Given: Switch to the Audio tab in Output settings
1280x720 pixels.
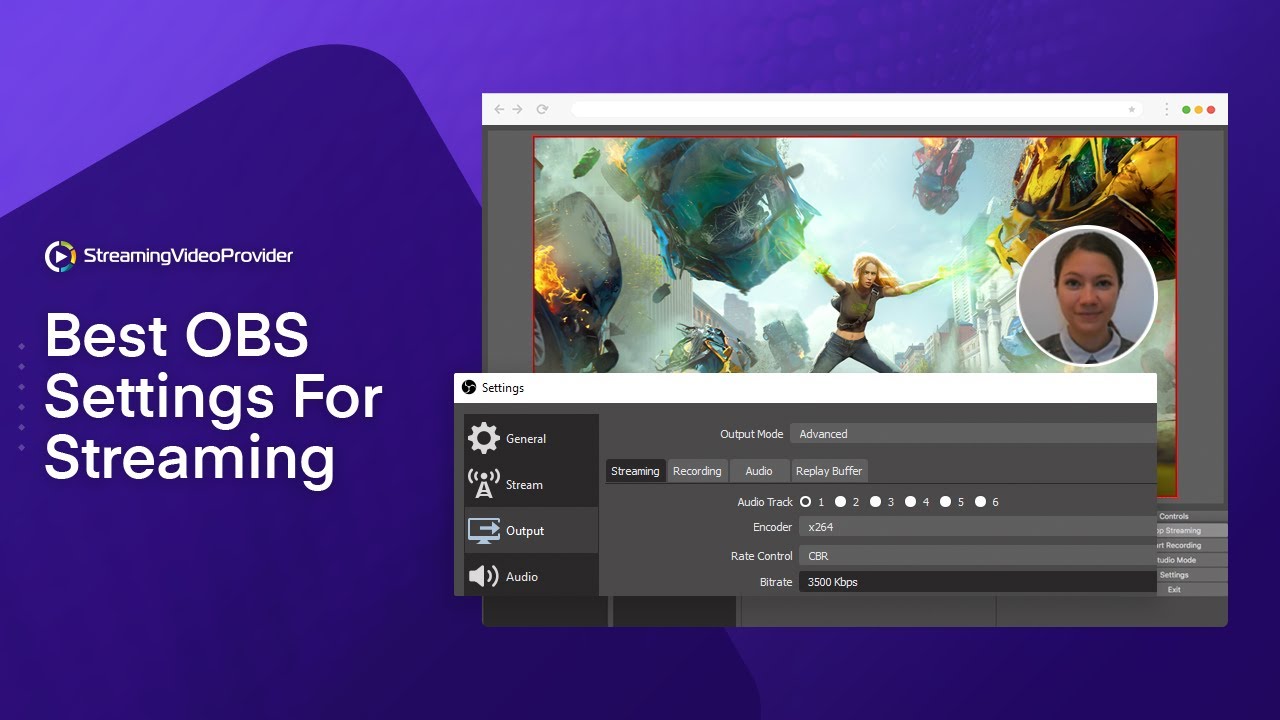Looking at the screenshot, I should tap(759, 471).
